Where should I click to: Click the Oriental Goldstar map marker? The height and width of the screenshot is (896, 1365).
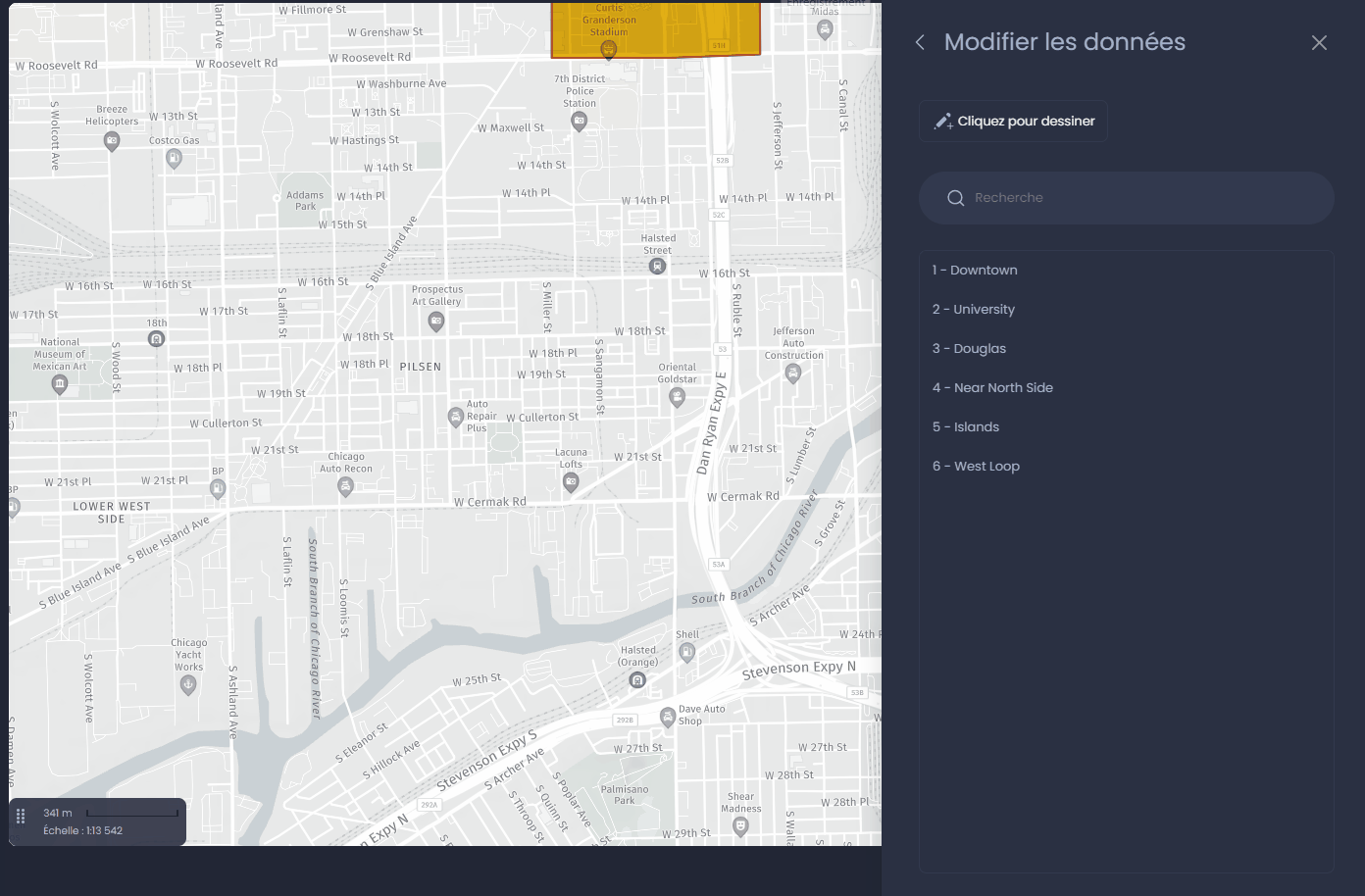click(677, 396)
